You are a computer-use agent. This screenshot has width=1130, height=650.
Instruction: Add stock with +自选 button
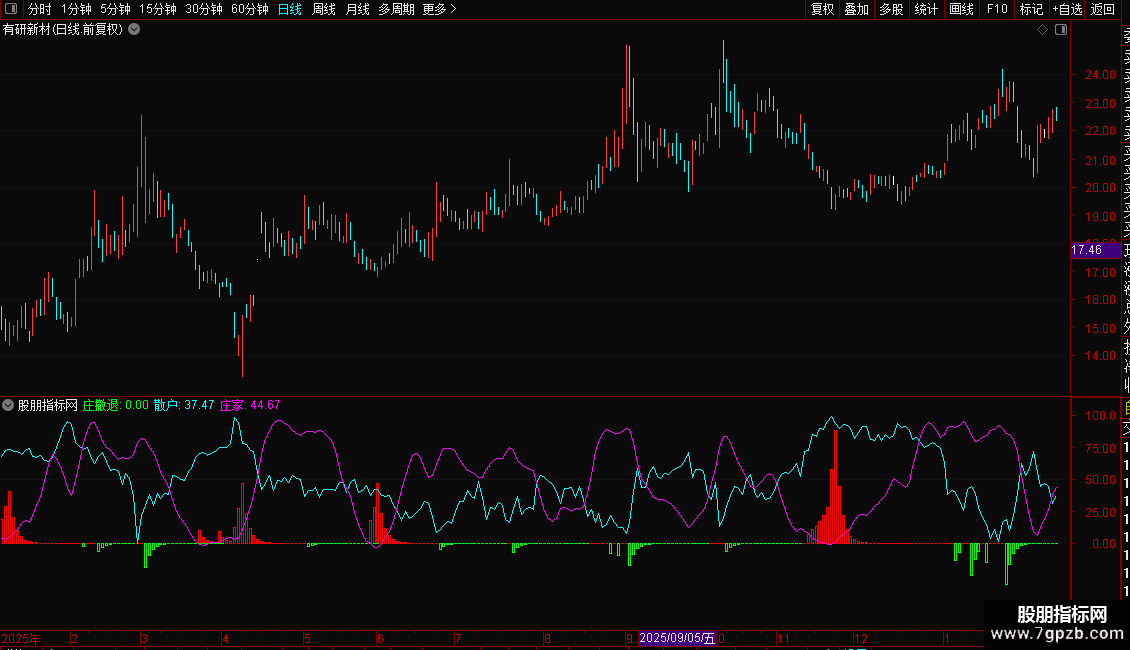click(x=1068, y=9)
